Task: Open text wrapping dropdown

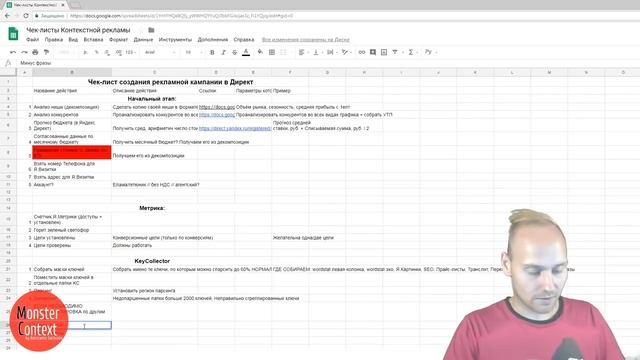Action: 331,52
